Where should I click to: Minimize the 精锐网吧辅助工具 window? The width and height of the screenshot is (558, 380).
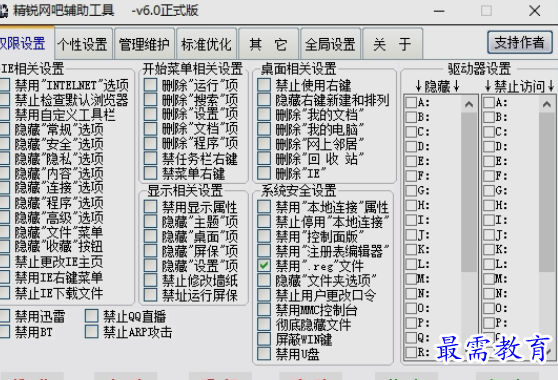click(439, 11)
